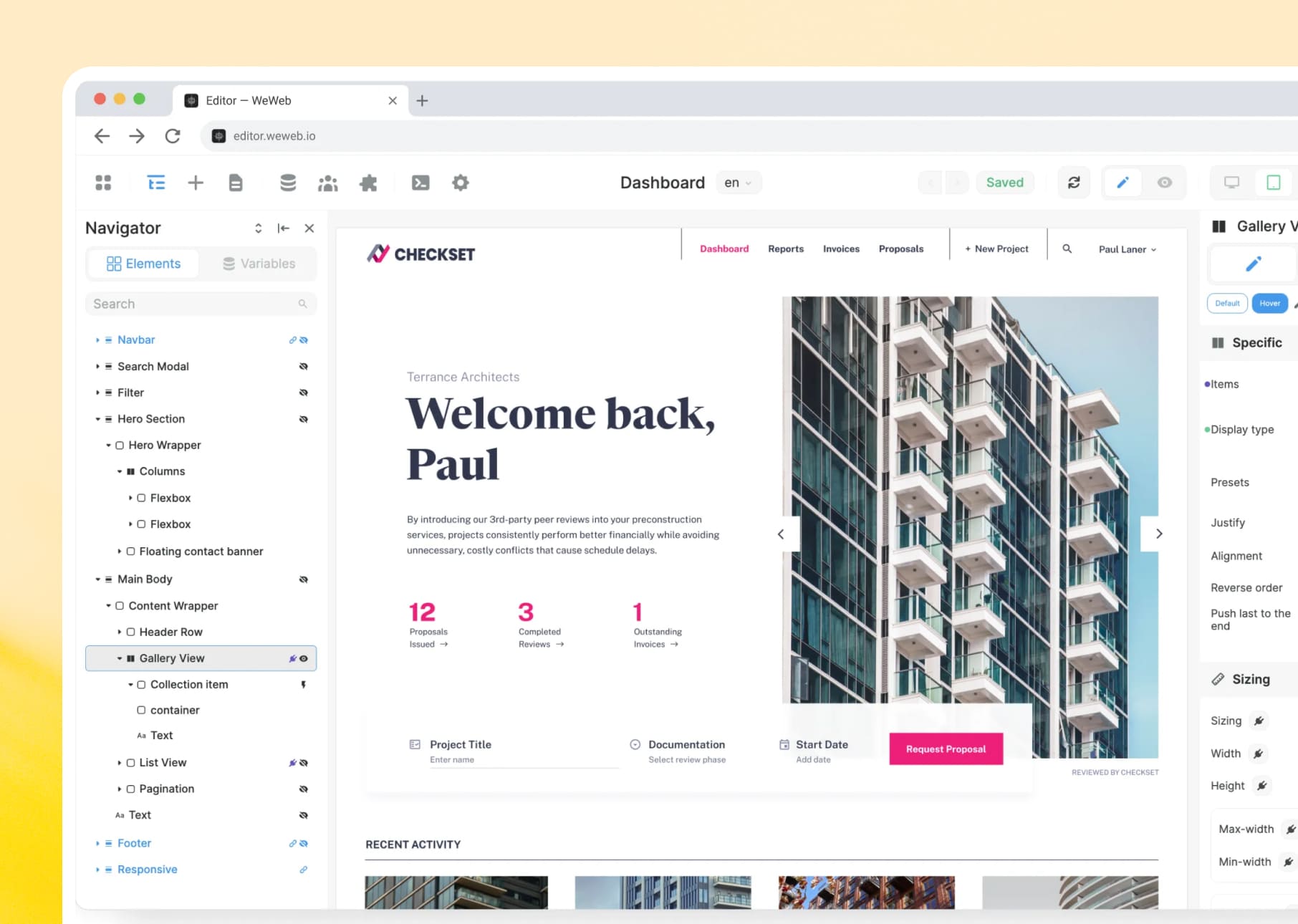Image resolution: width=1298 pixels, height=924 pixels.
Task: Click the Proposals Issued link
Action: click(428, 637)
